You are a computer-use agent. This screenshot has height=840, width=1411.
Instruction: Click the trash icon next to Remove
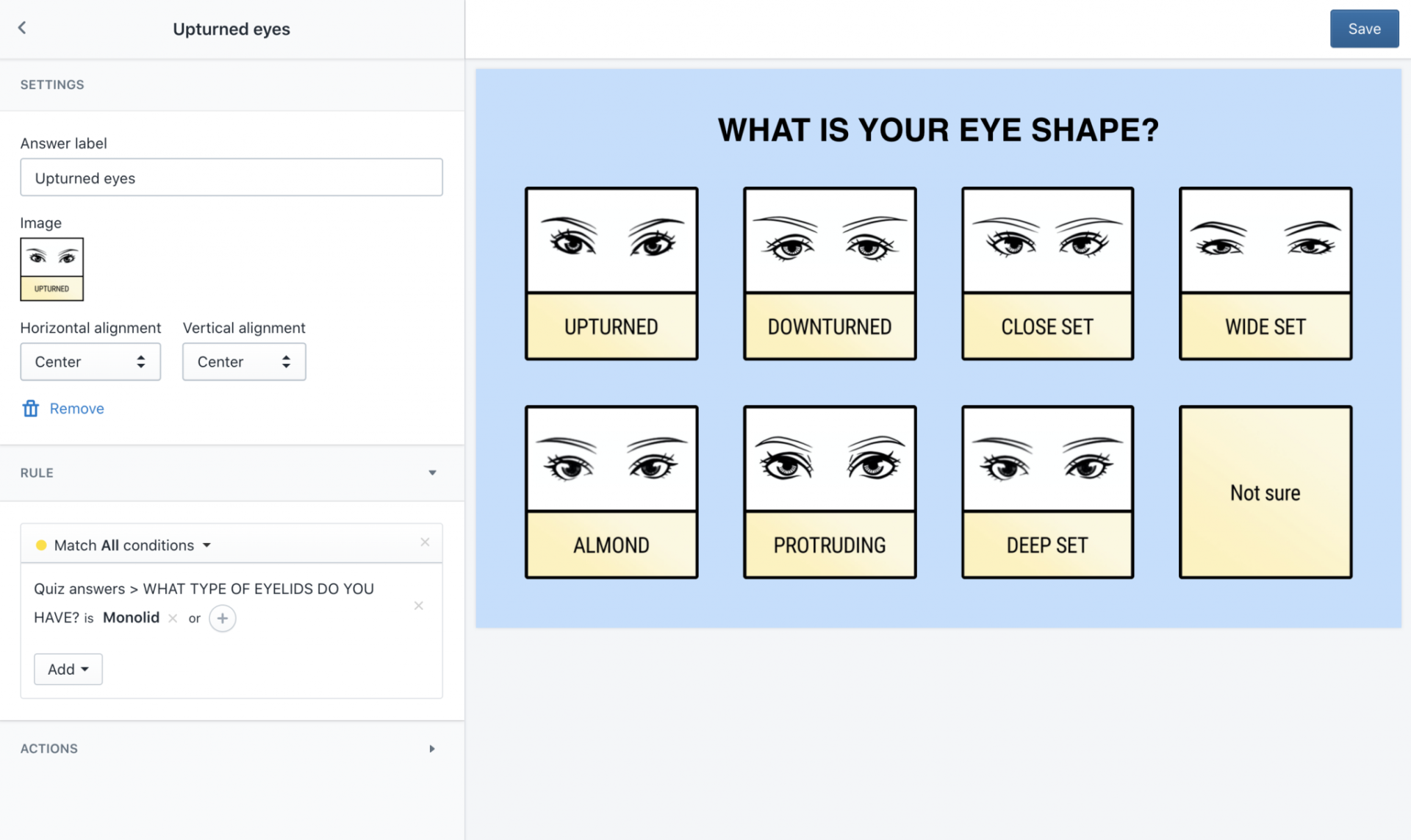tap(30, 409)
